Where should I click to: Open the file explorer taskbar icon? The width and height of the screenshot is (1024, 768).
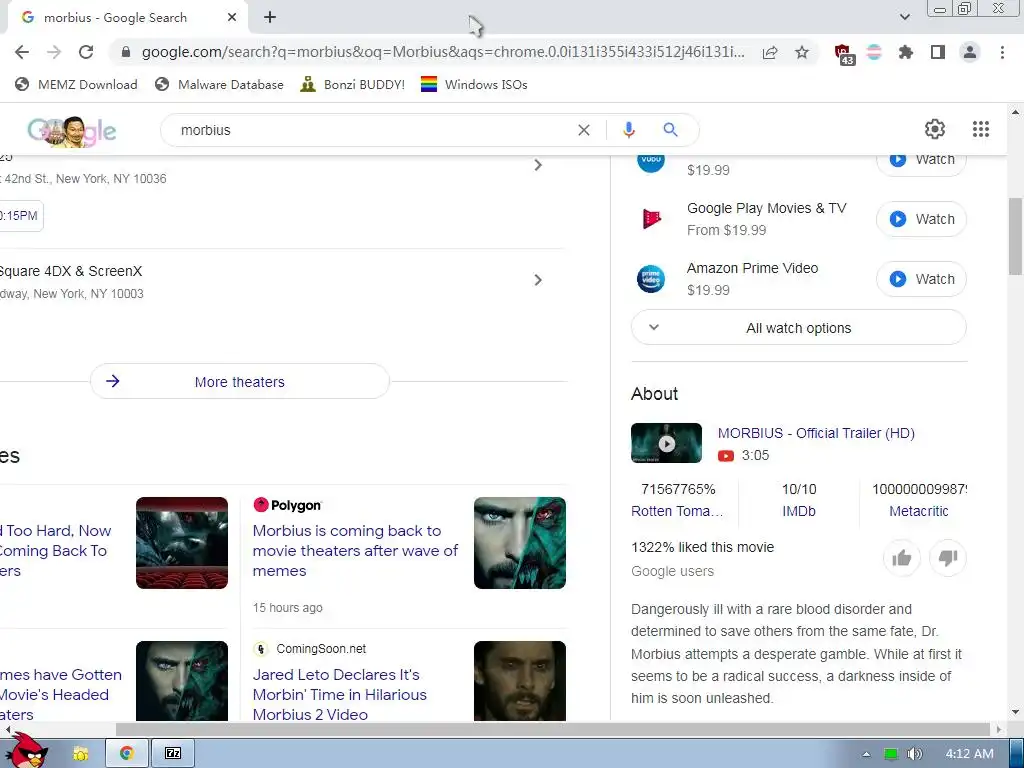pos(80,753)
